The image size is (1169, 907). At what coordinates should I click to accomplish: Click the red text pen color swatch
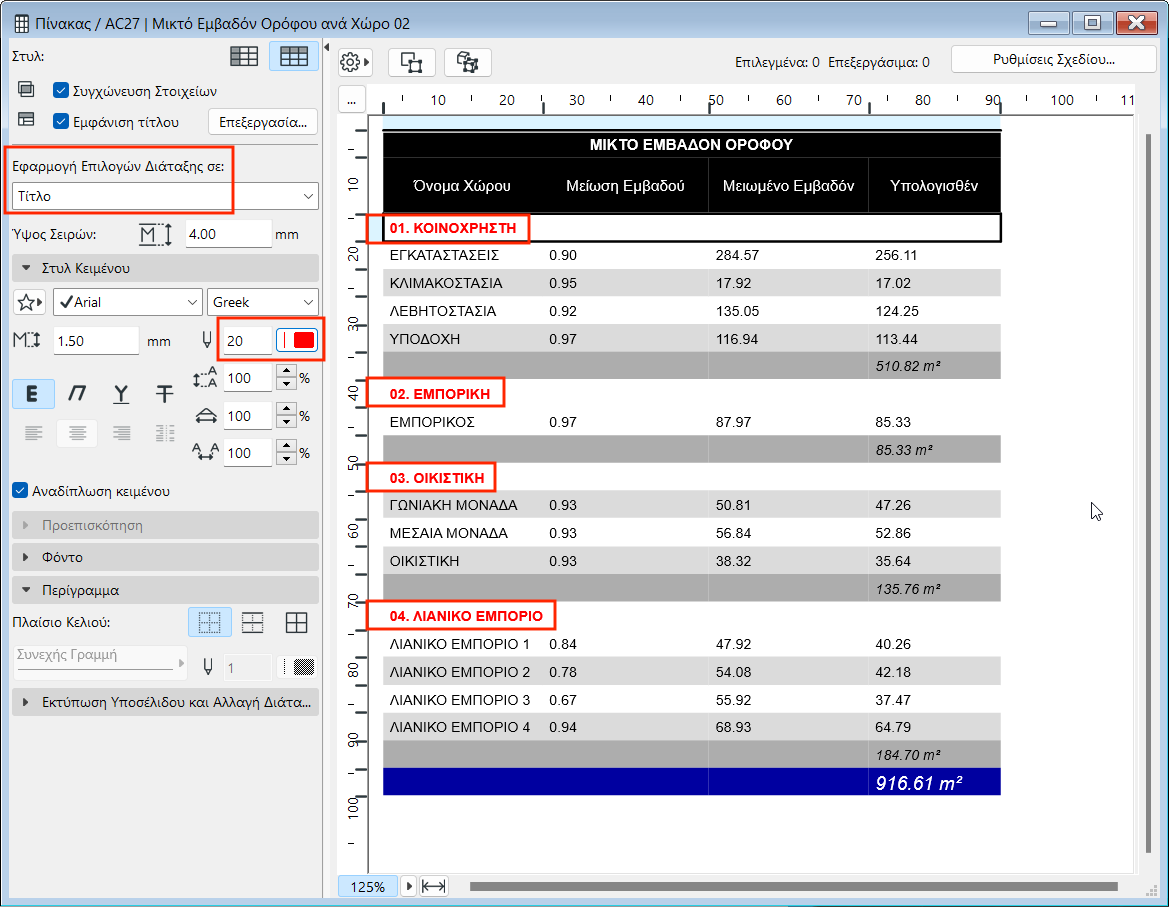coord(304,341)
